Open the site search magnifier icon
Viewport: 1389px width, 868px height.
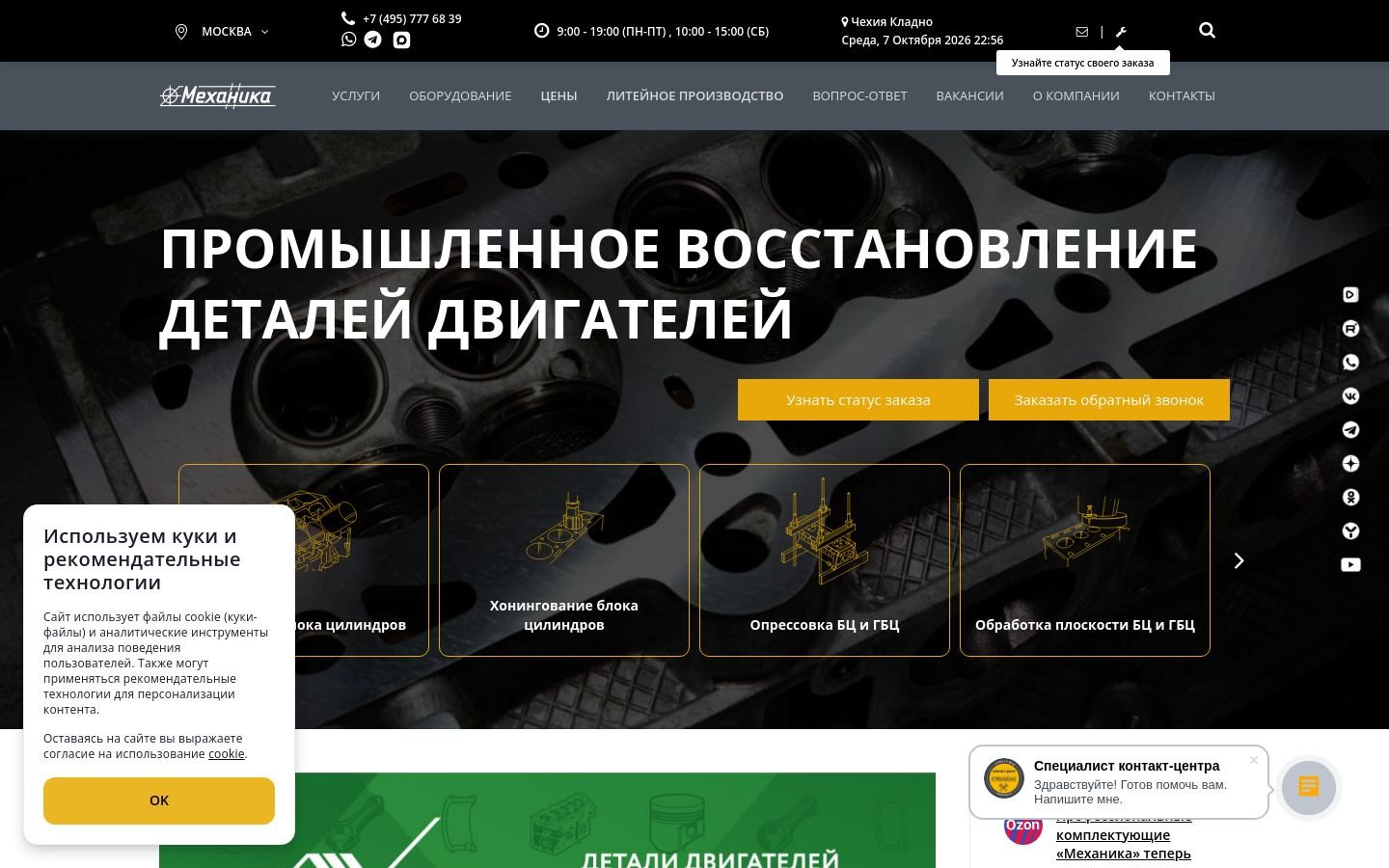1207,31
